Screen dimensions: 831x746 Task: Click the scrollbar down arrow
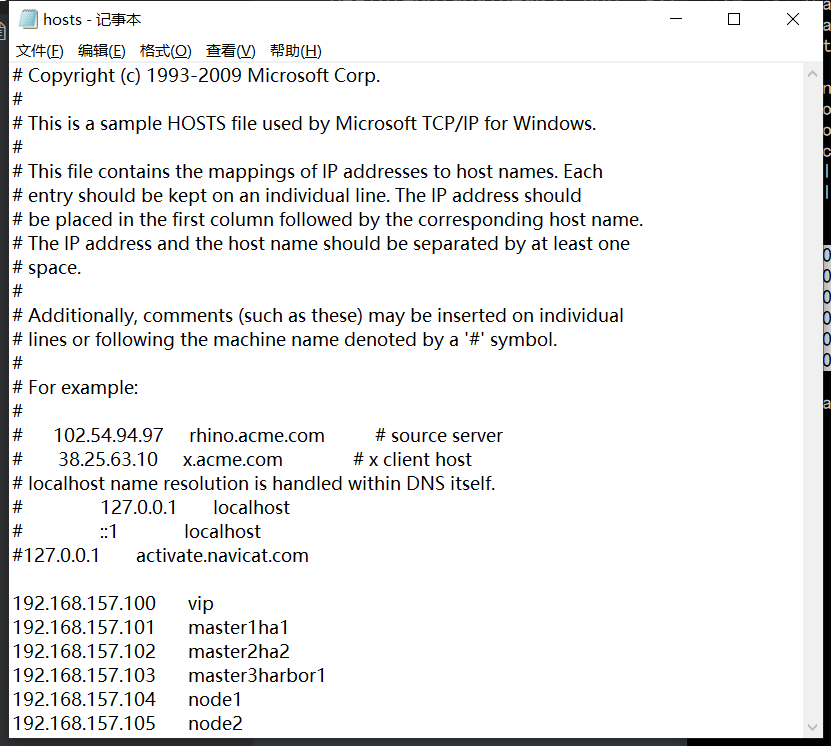(812, 727)
